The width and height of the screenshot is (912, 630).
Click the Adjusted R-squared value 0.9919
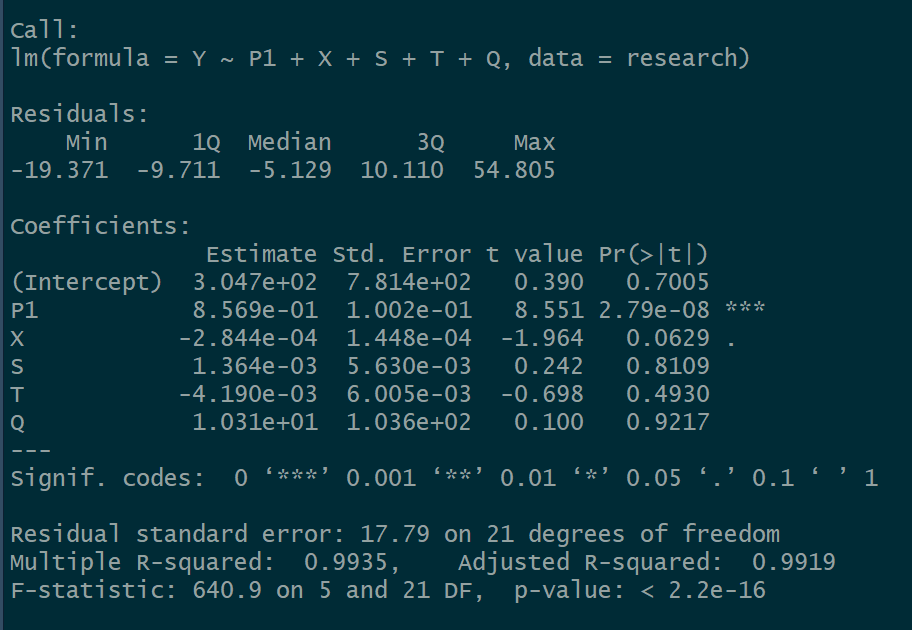(793, 563)
